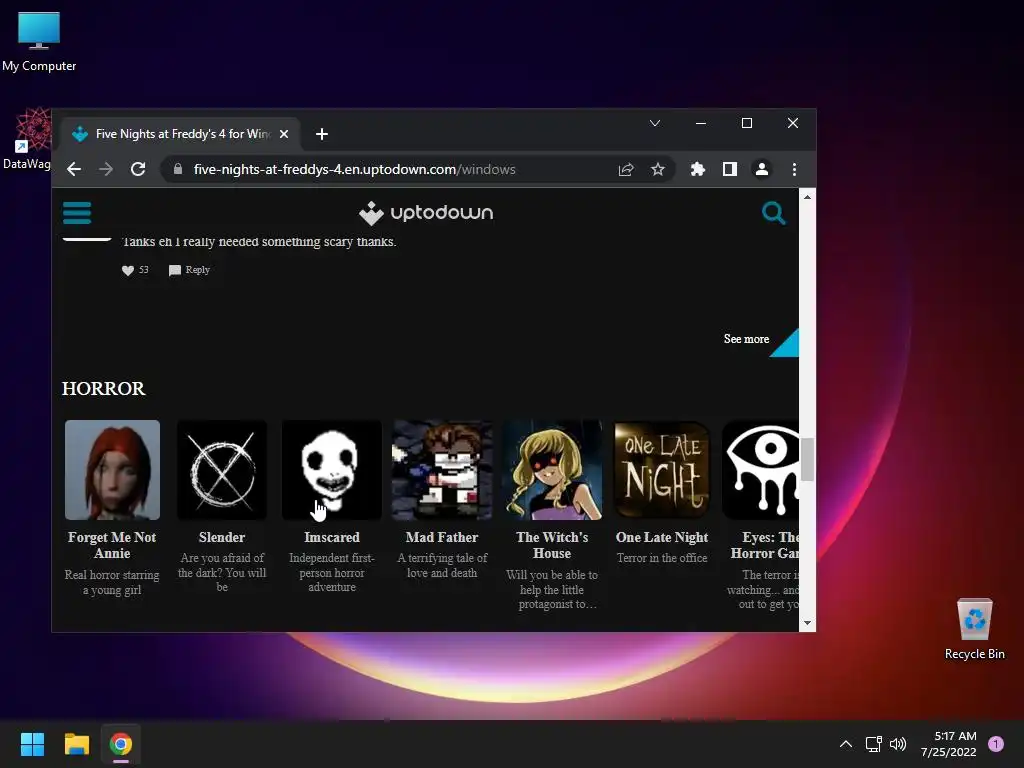Image resolution: width=1024 pixels, height=768 pixels.
Task: Share this page using the share icon
Action: (x=626, y=169)
